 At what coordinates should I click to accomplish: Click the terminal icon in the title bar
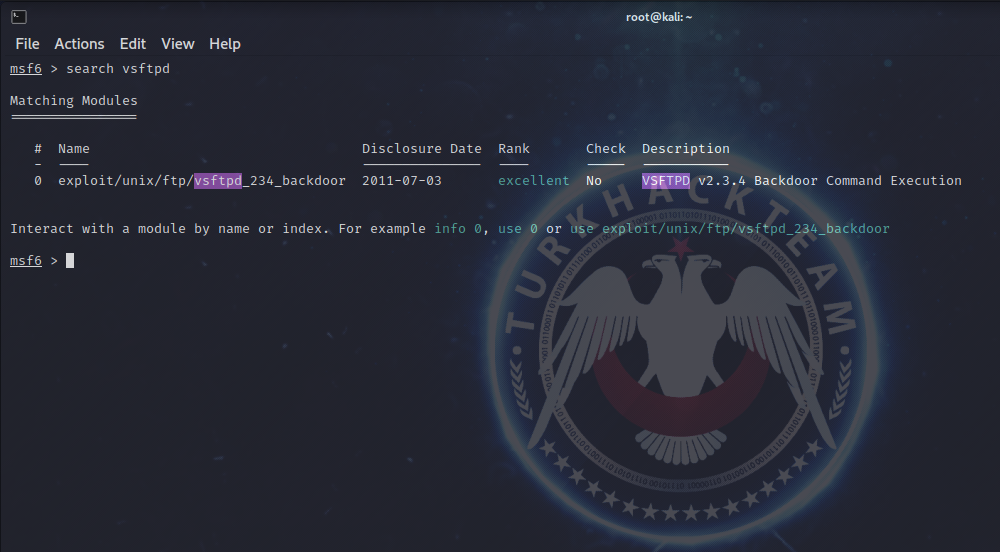click(x=19, y=17)
